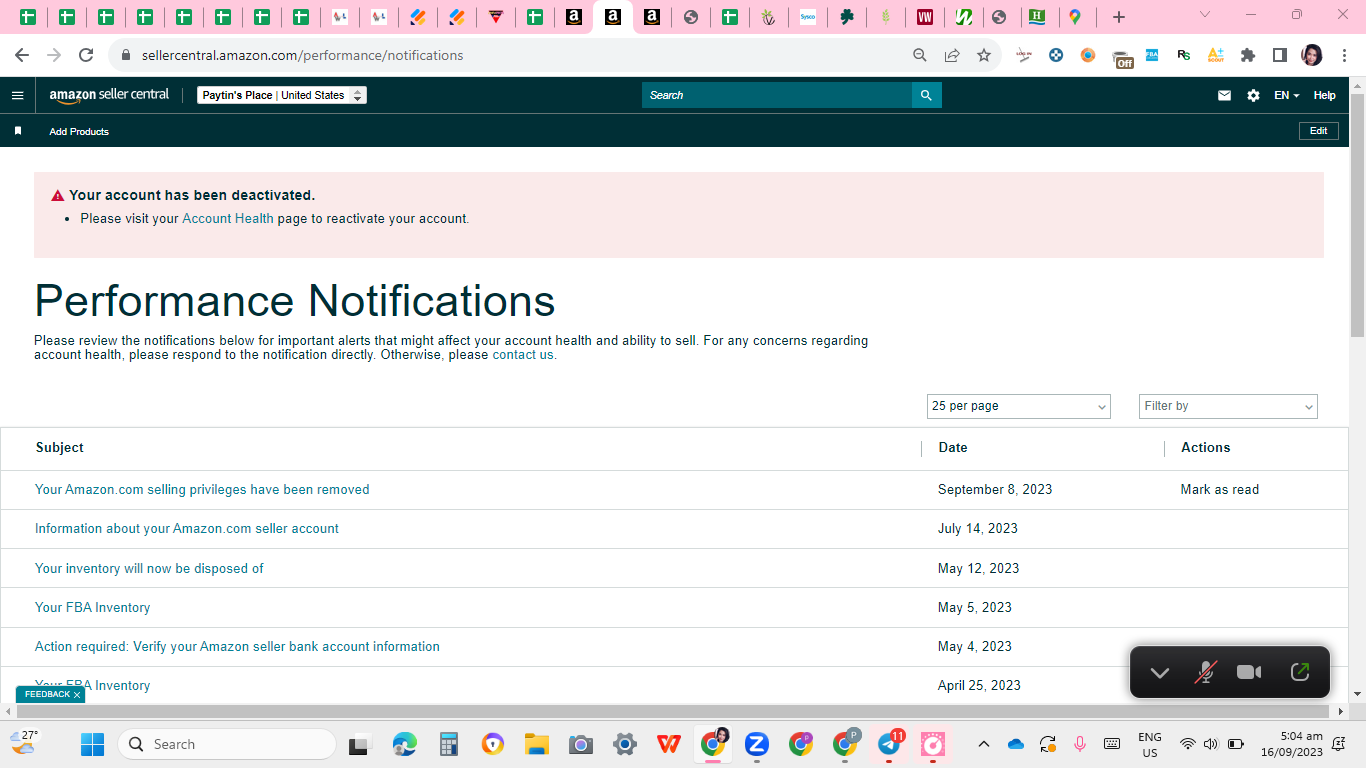The width and height of the screenshot is (1366, 768).
Task: Expand the 25 per page dropdown
Action: (x=1019, y=406)
